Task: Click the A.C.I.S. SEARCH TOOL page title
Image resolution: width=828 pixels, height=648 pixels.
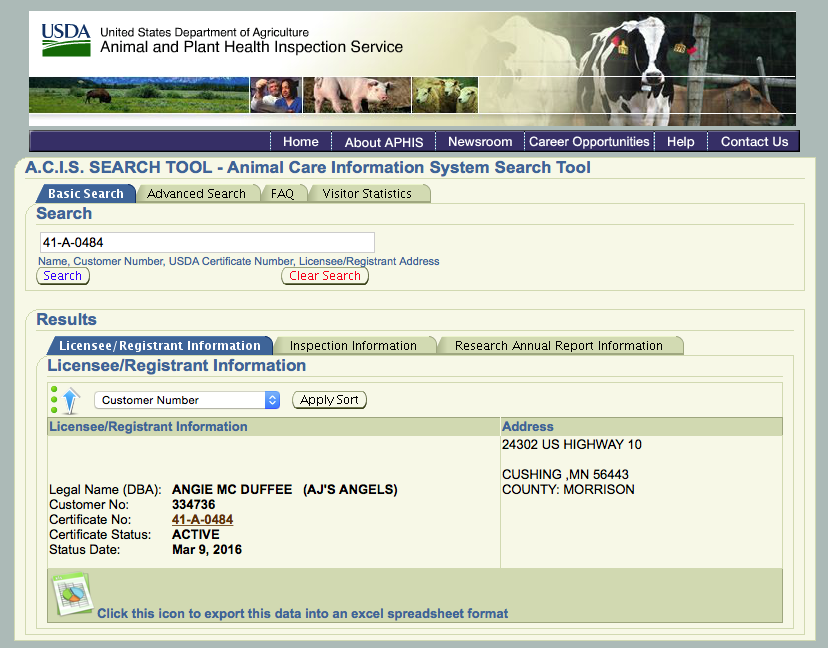Action: coord(307,167)
